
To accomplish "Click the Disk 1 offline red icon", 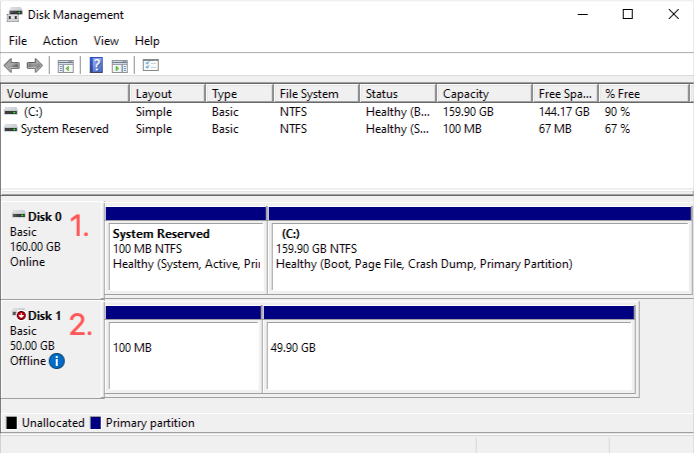I will [x=19, y=314].
